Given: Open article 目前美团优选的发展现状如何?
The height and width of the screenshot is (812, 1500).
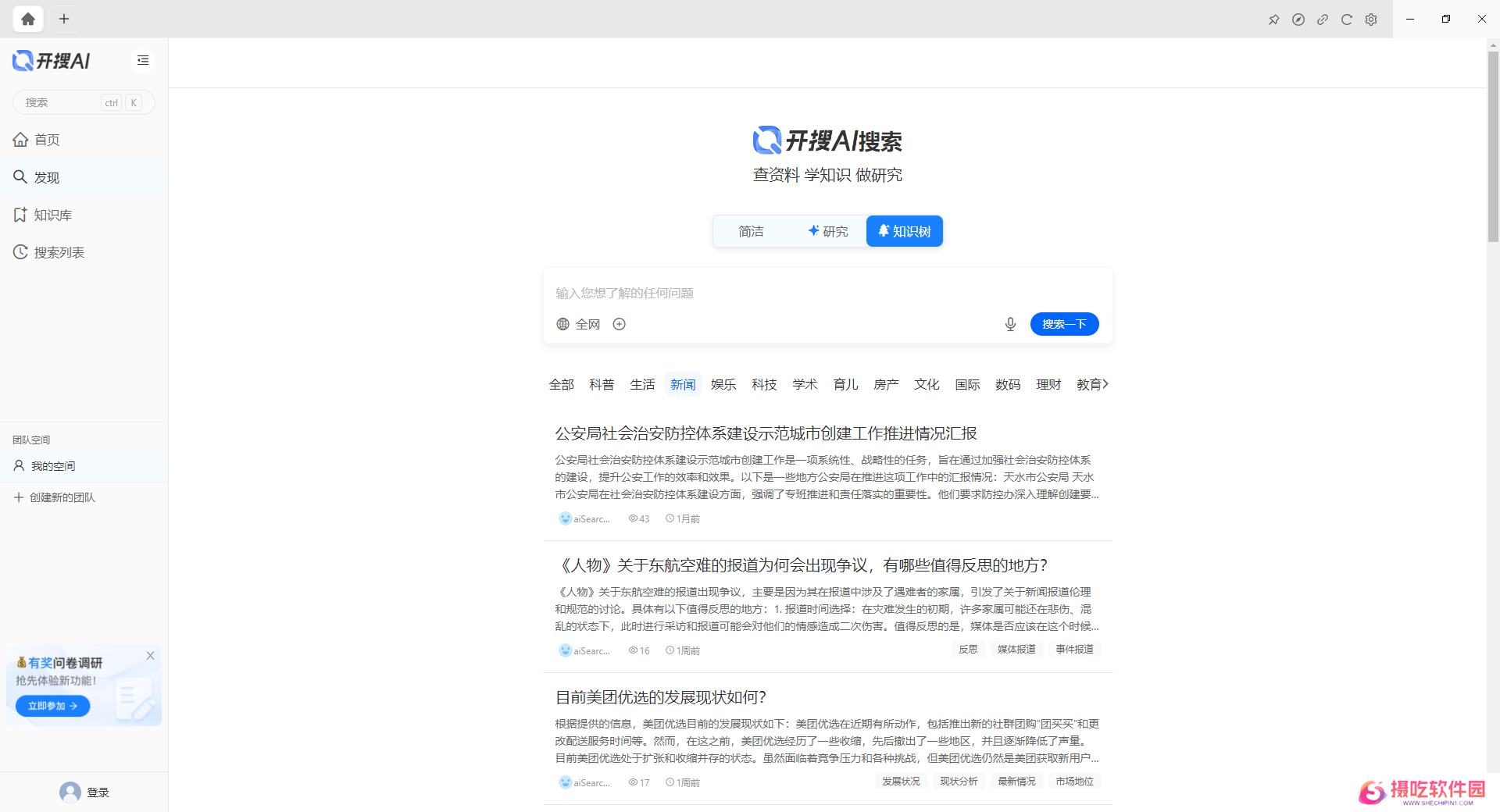Looking at the screenshot, I should (660, 697).
